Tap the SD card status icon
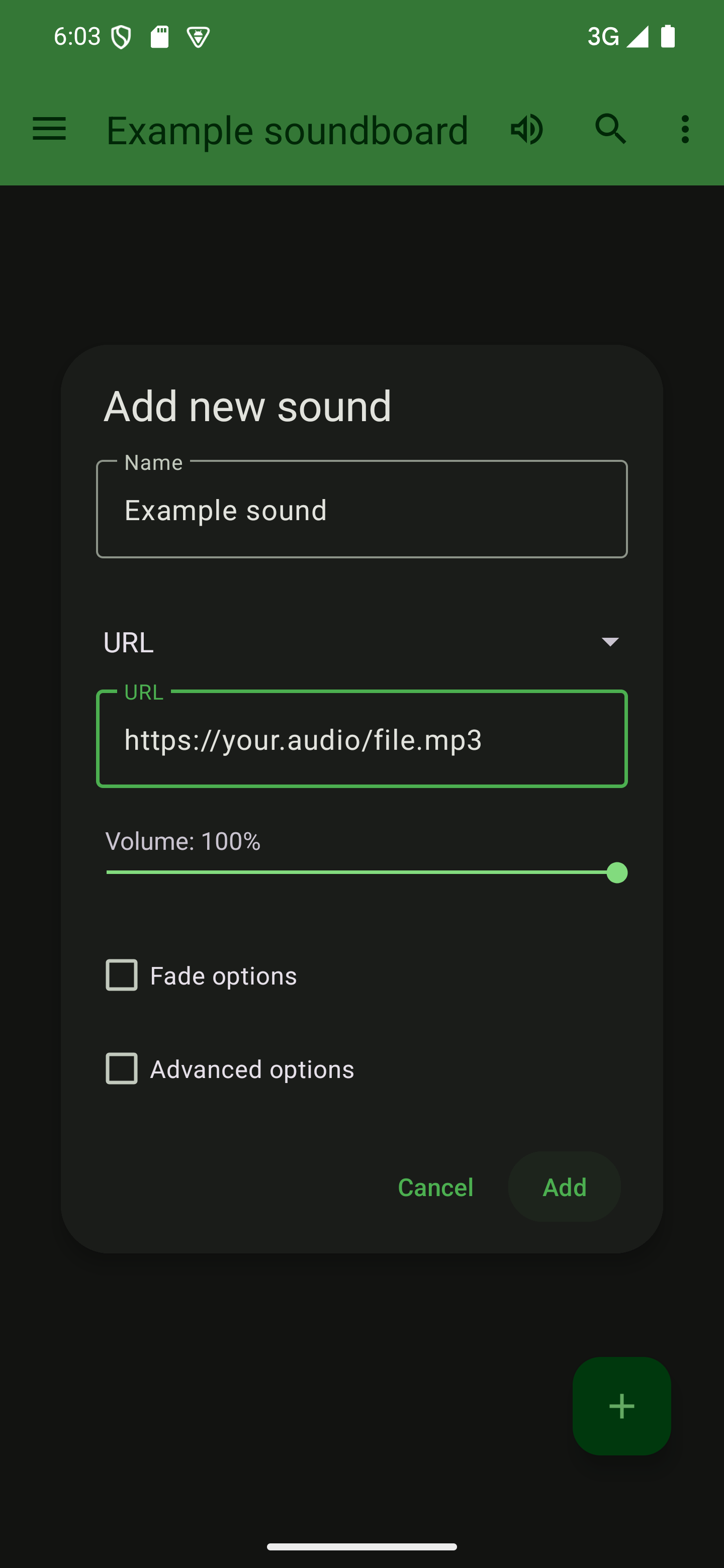The height and width of the screenshot is (1568, 724). coord(159,37)
